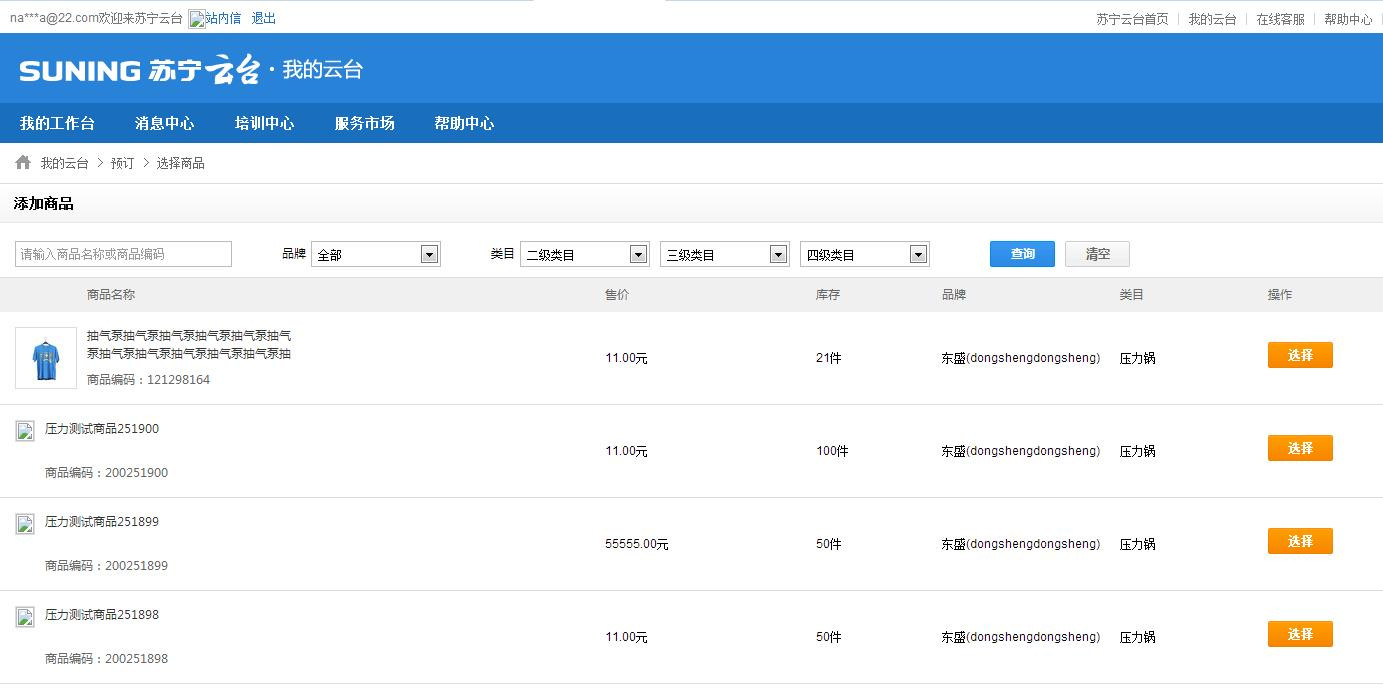Image resolution: width=1383 pixels, height=689 pixels.
Task: Go to 苏宁云台首页 link
Action: click(x=1132, y=19)
